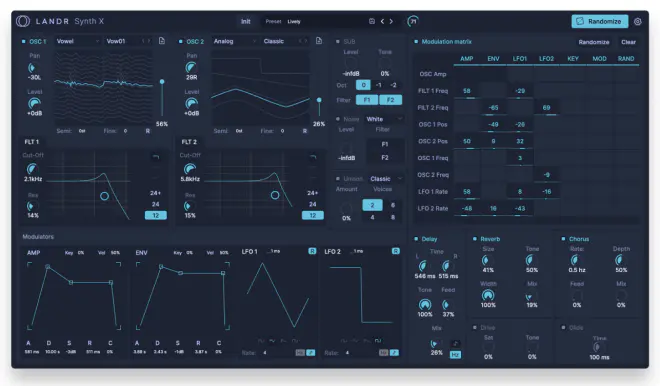The width and height of the screenshot is (660, 386).
Task: Click Randomize in the Modulation matrix
Action: point(593,42)
